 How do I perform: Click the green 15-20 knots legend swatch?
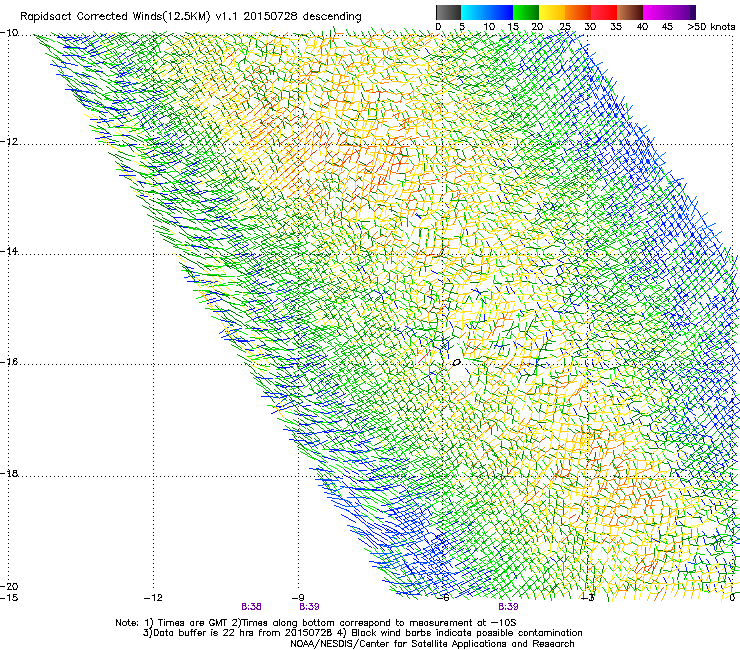click(526, 12)
